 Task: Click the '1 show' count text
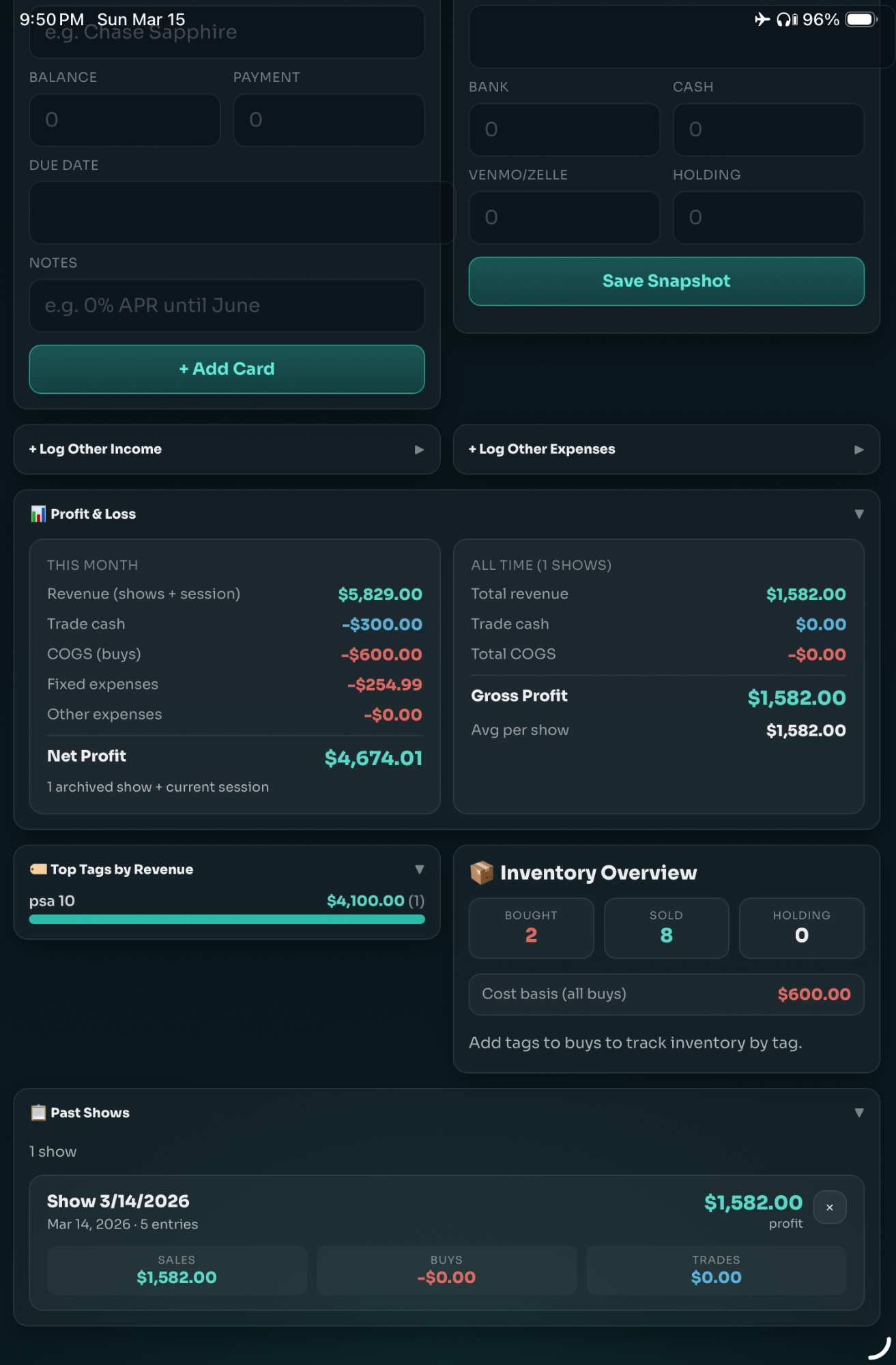click(53, 1151)
